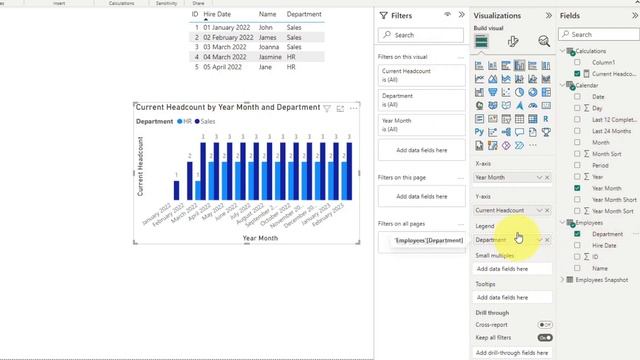This screenshot has height=360, width=640.
Task: Expand the Employees Snapshot table
Action: (562, 280)
